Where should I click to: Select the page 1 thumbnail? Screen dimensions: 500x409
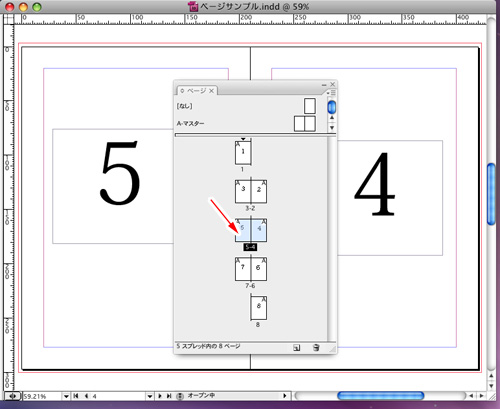point(243,153)
